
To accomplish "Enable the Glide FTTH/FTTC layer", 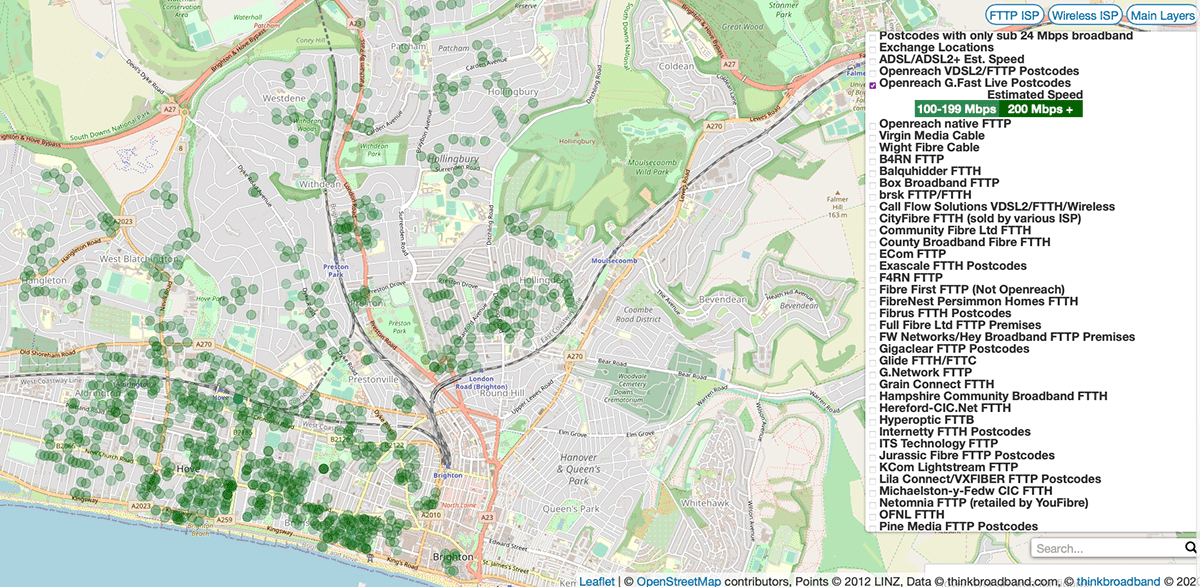I will 873,362.
